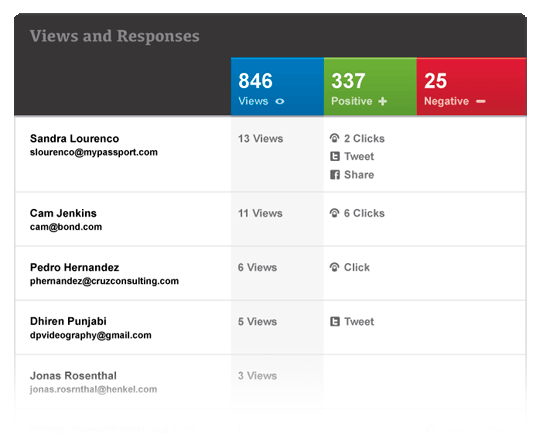Open Pedro Hernandez's name
The image size is (540, 438).
pyautogui.click(x=74, y=267)
